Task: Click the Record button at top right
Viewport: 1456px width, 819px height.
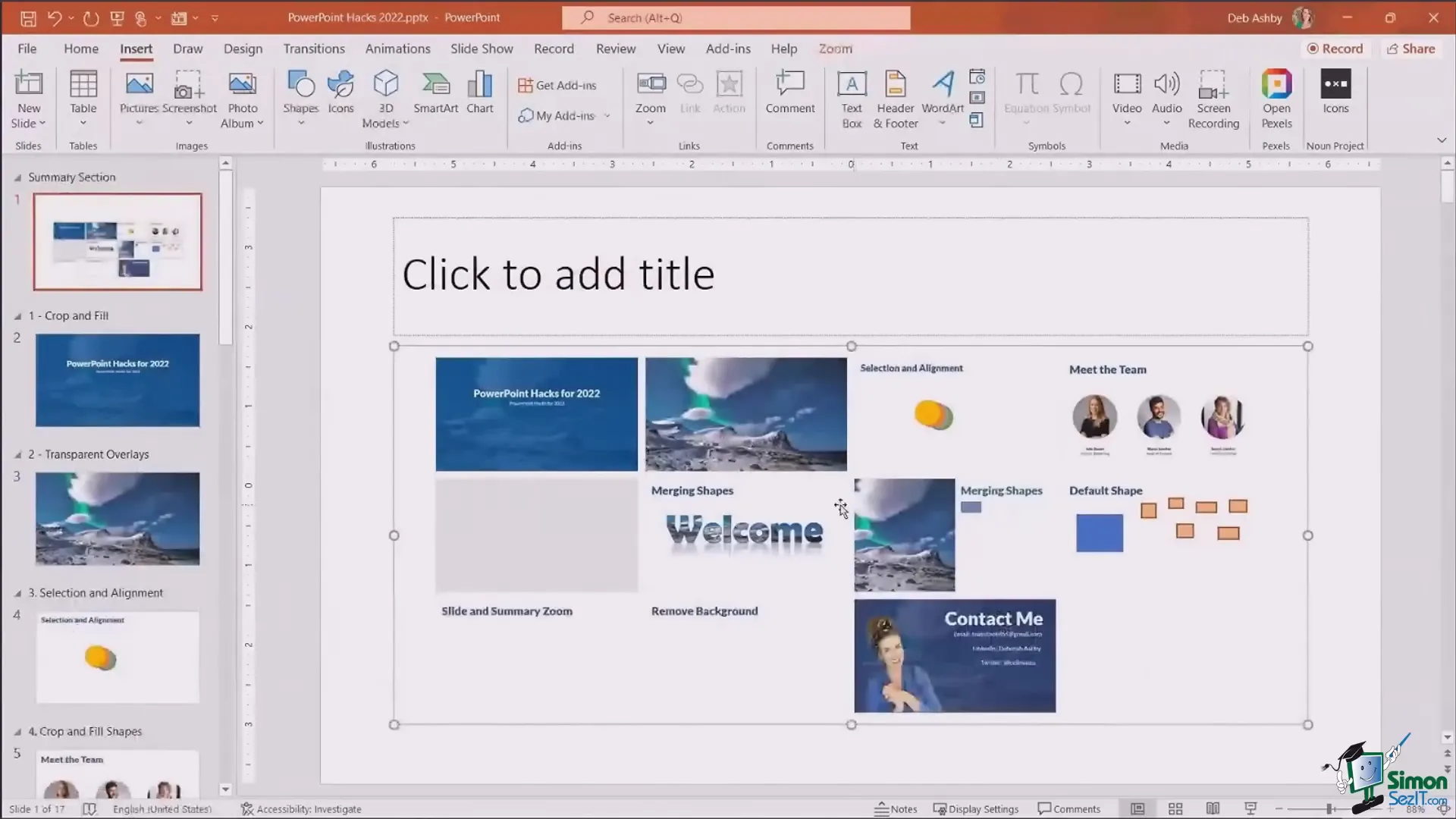Action: (x=1335, y=49)
